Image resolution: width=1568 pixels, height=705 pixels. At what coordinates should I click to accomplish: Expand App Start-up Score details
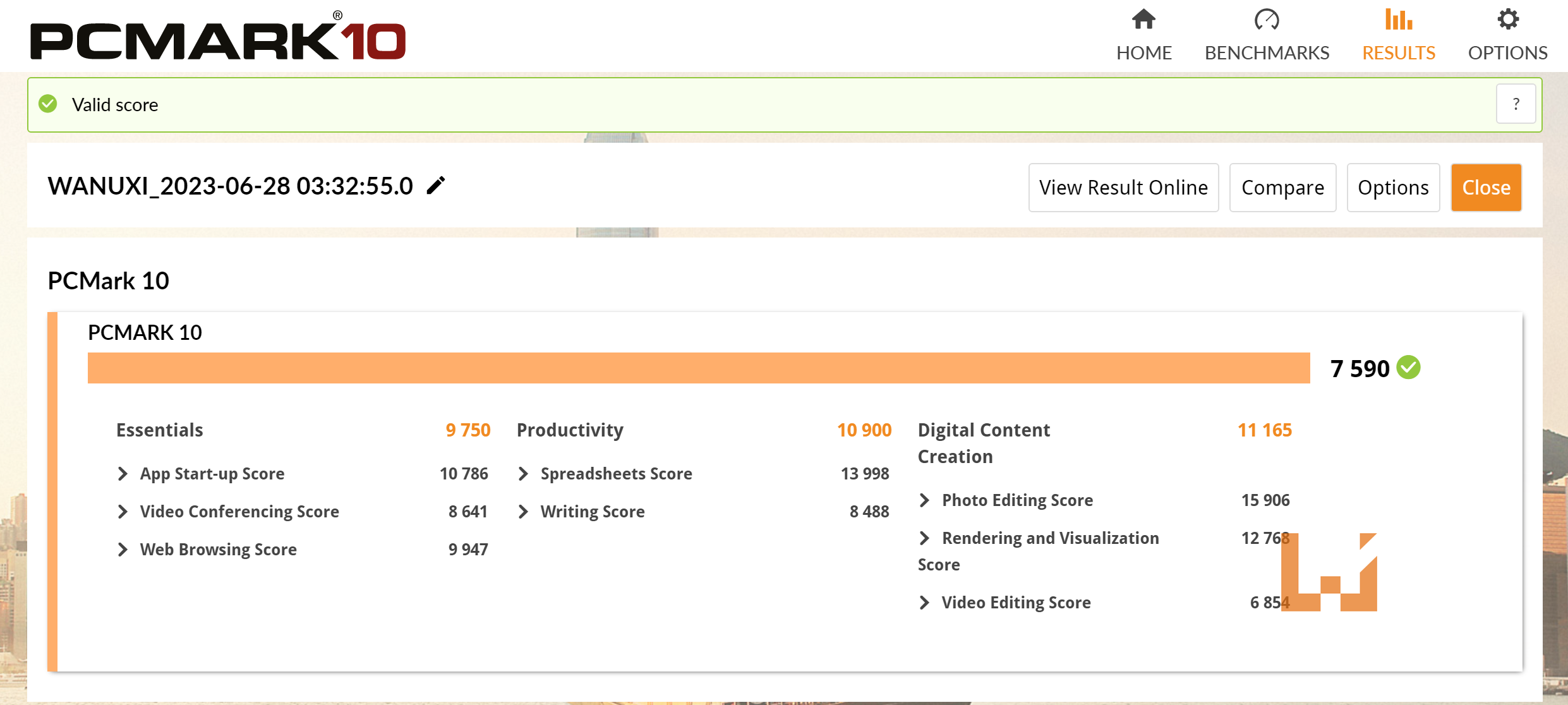[123, 474]
